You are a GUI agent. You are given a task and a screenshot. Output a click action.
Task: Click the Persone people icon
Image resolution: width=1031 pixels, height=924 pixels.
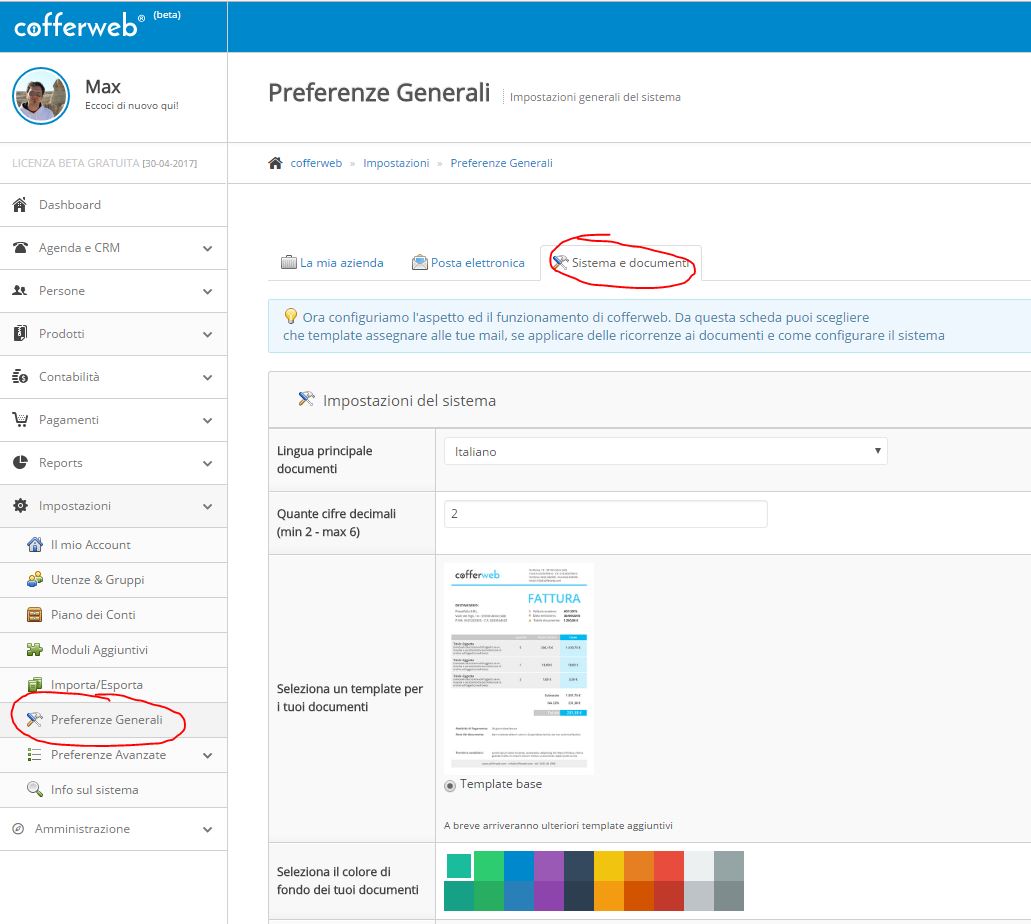click(x=20, y=291)
